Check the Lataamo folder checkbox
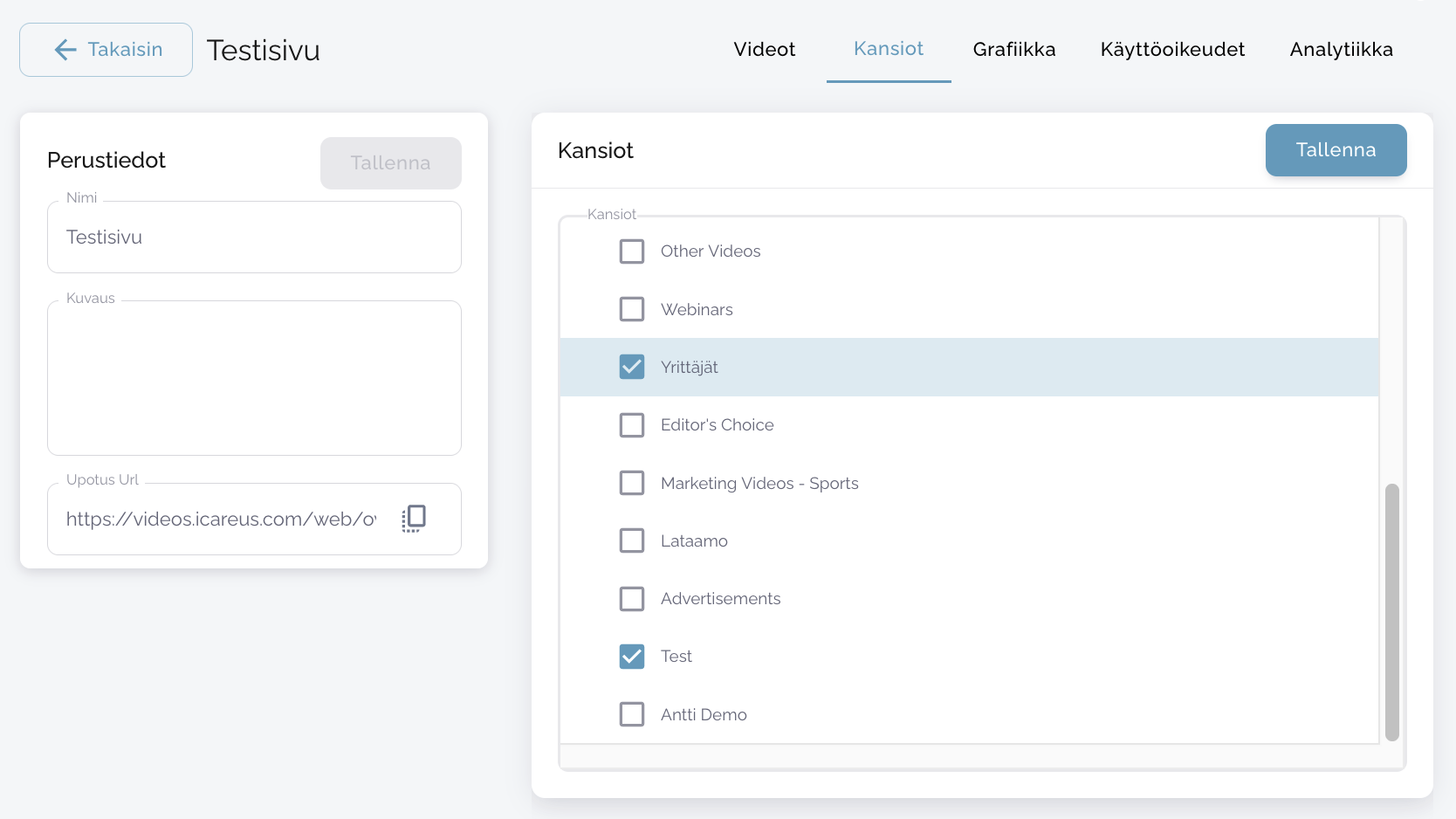Screen dimensions: 1456x819 (631, 540)
